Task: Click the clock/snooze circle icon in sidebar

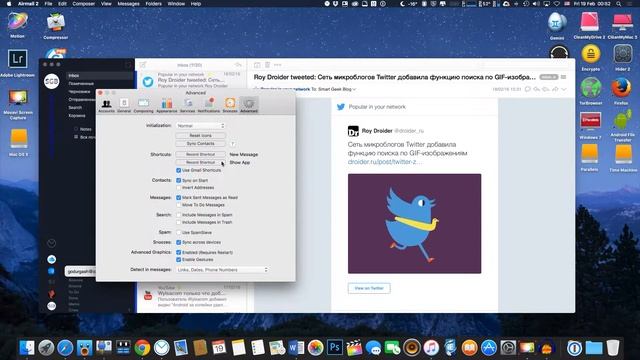Action: [x=51, y=243]
